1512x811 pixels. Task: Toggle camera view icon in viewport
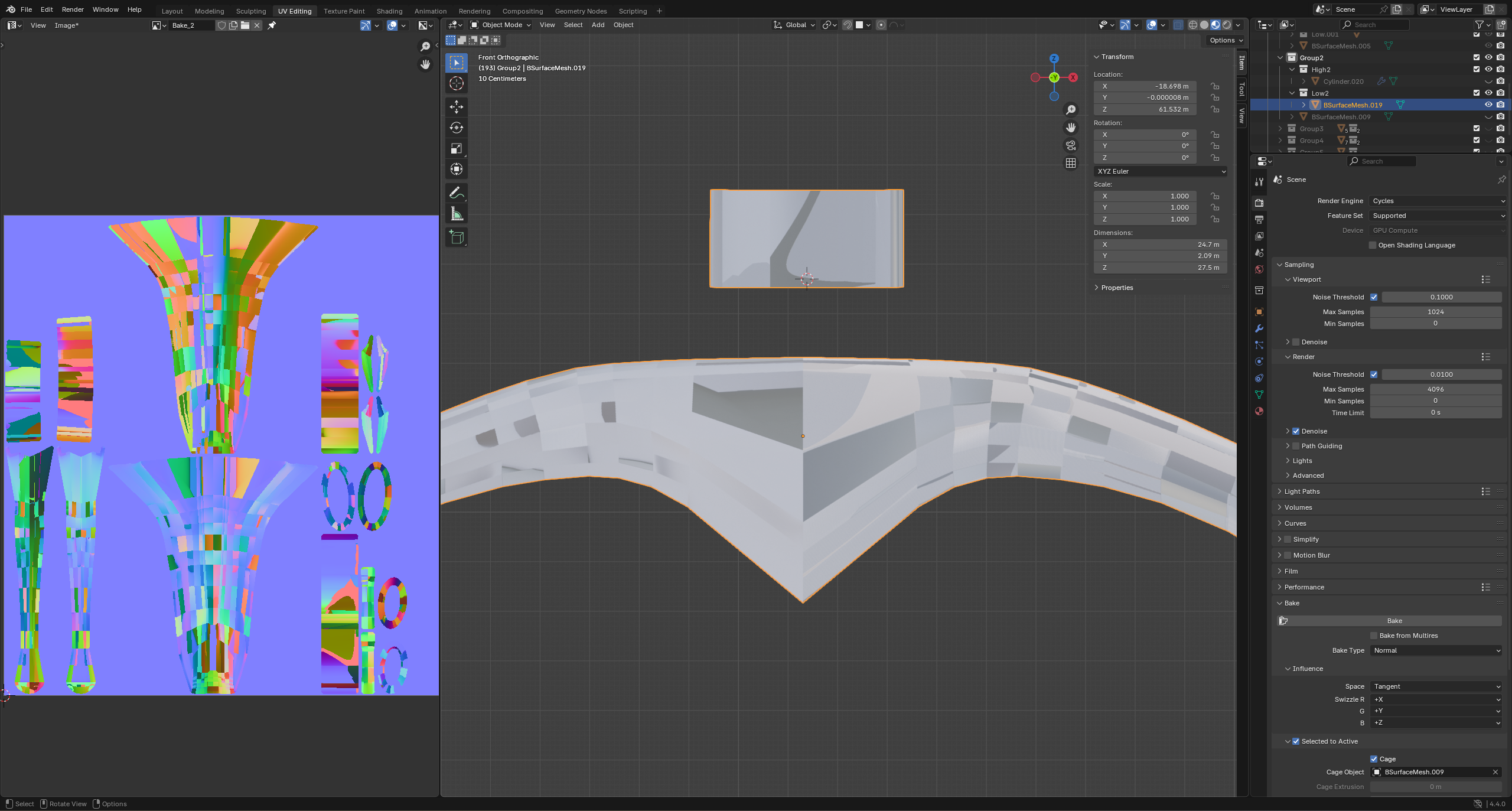(x=1071, y=145)
